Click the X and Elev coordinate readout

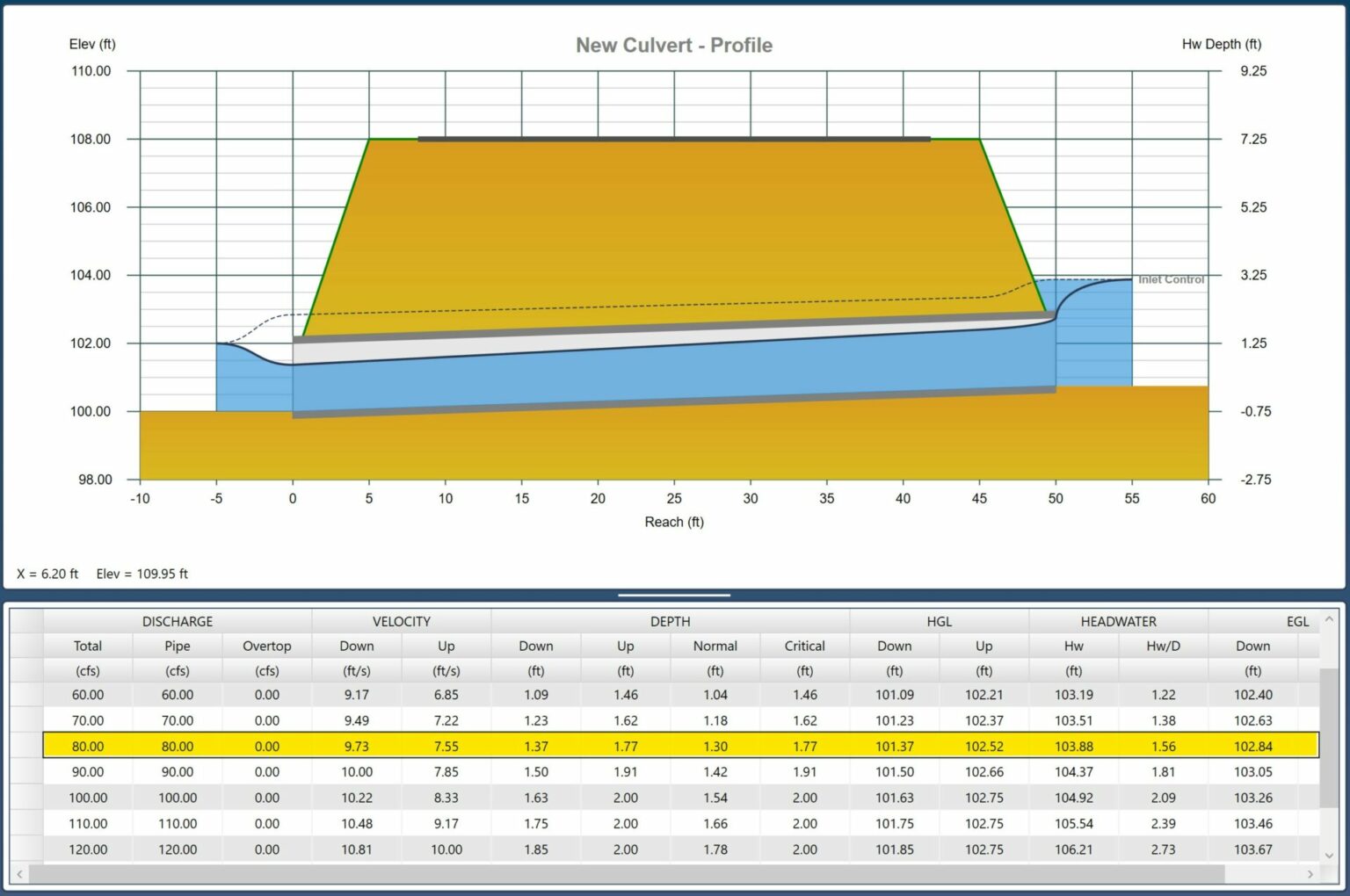click(x=103, y=573)
